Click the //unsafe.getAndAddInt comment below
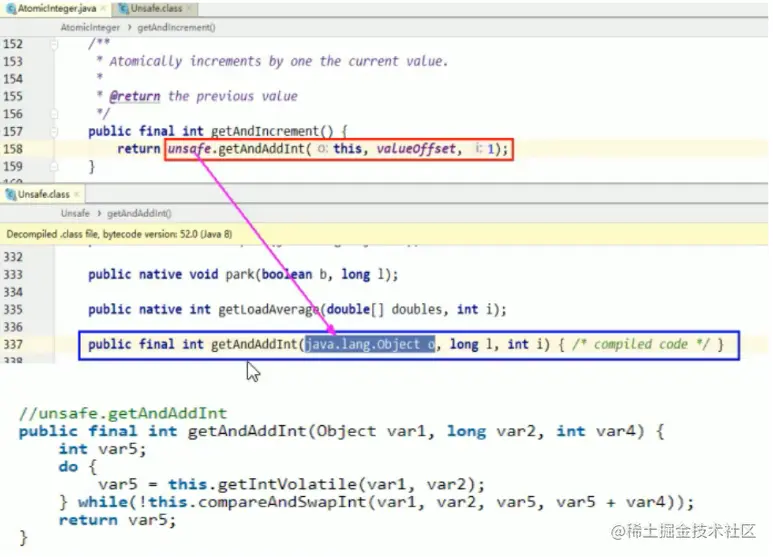773x557 pixels. (123, 413)
